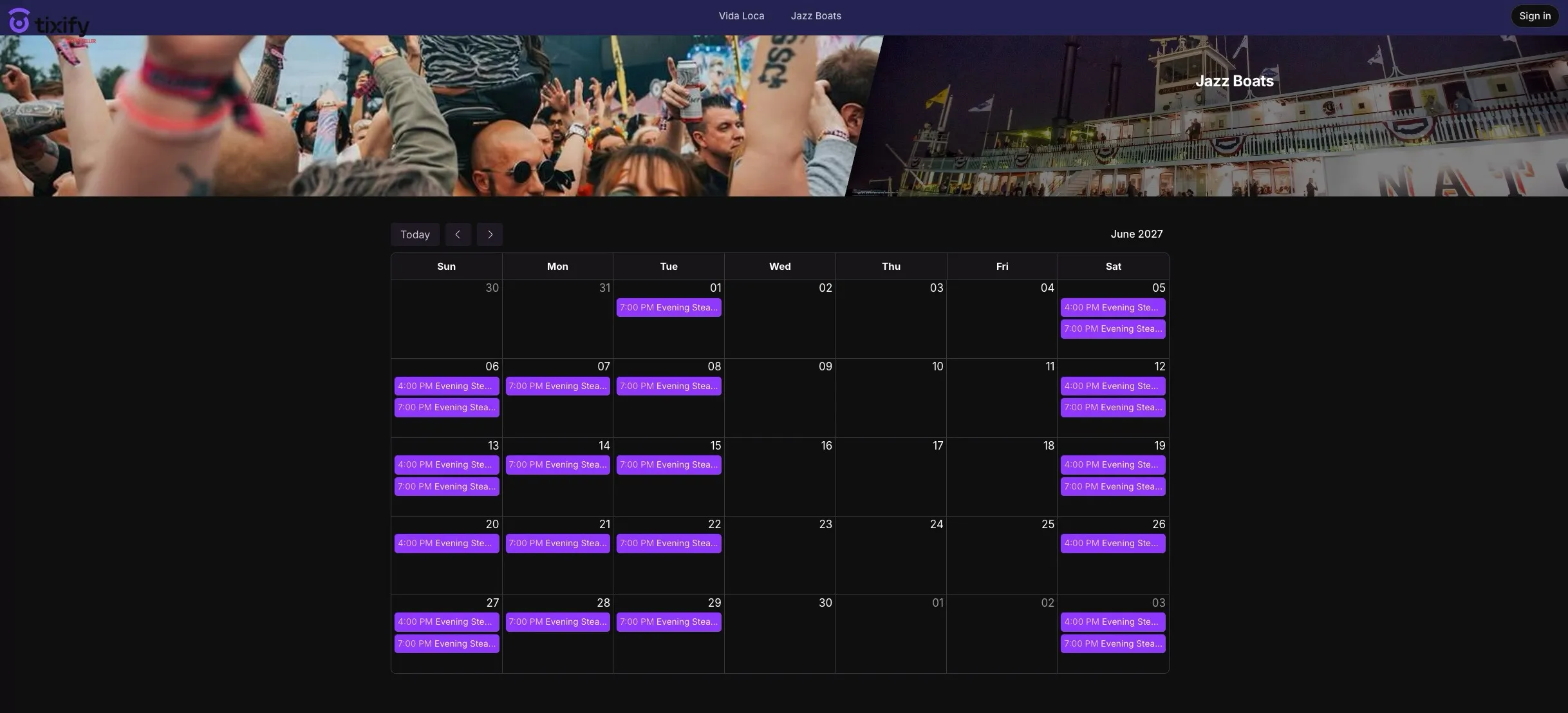1568x713 pixels.
Task: Open the 7:00 PM event on Tuesday 29
Action: tap(669, 622)
